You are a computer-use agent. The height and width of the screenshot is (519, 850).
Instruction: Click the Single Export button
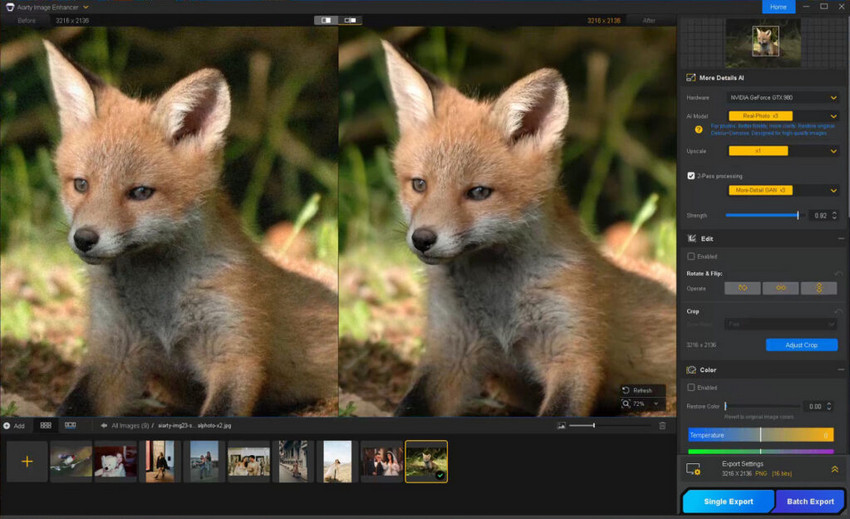pyautogui.click(x=728, y=502)
